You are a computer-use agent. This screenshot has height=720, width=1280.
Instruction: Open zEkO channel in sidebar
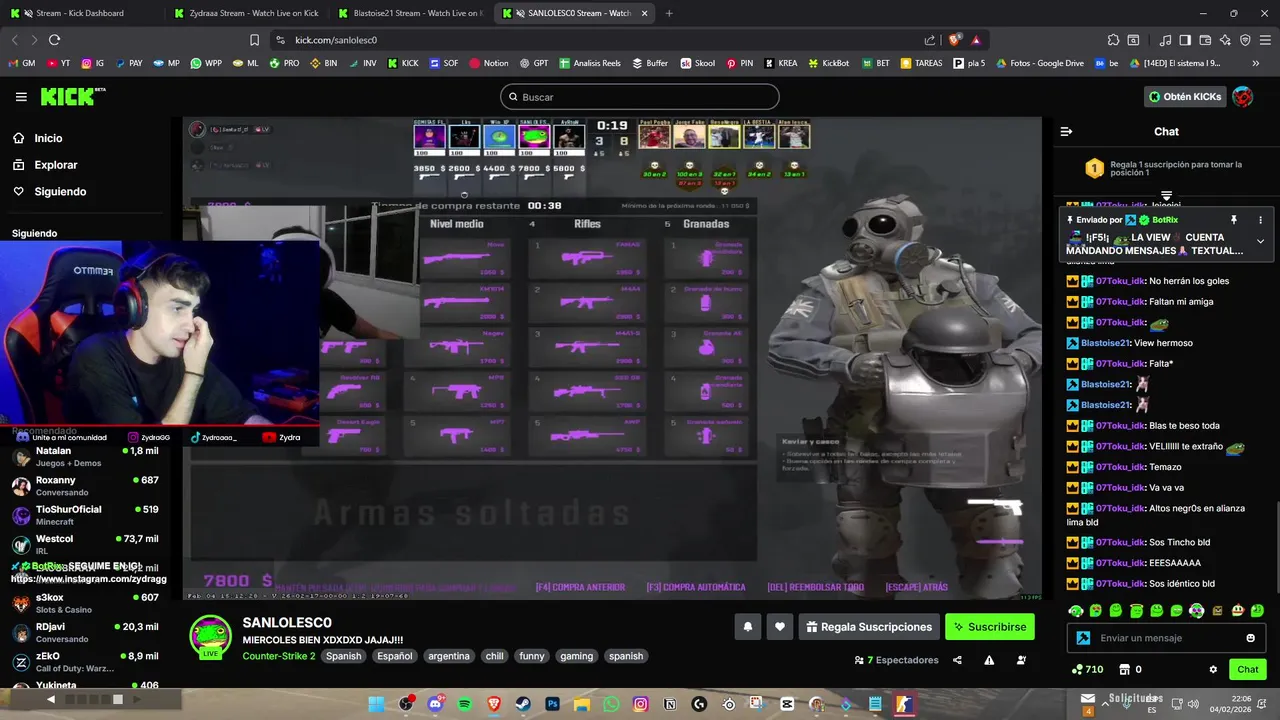click(x=85, y=662)
